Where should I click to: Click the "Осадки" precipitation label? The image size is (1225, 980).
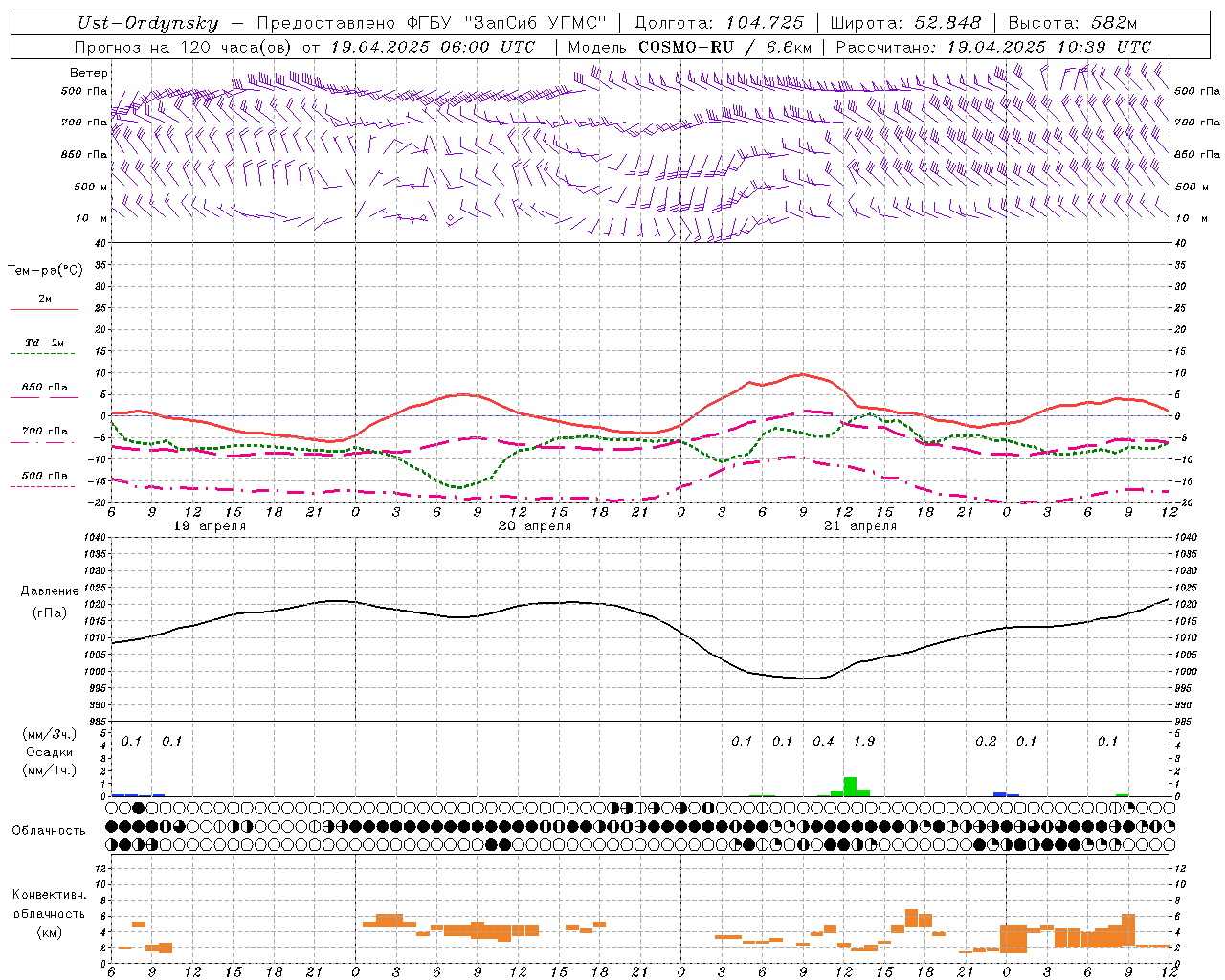click(x=50, y=752)
